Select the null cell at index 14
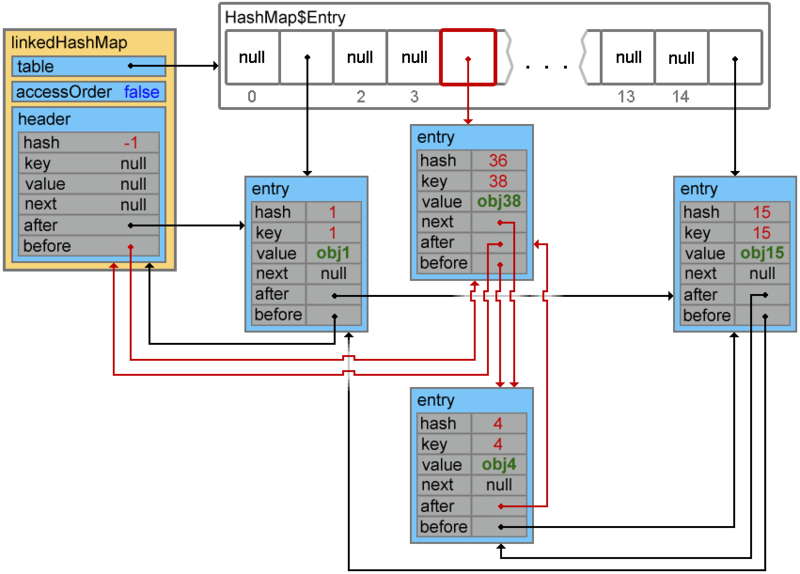Viewport: 800px width, 574px height. coord(682,57)
